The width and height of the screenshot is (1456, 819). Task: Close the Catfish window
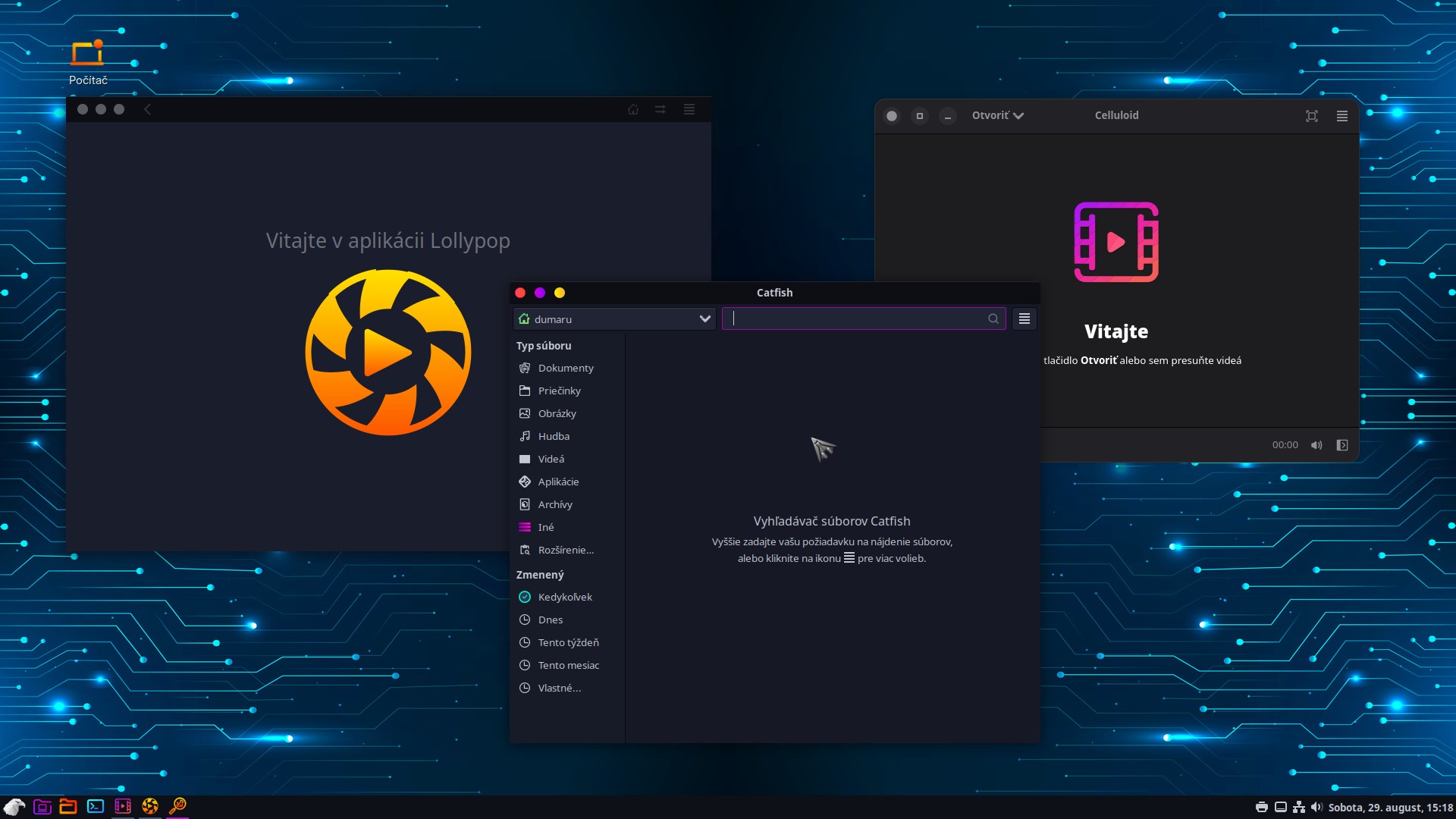pyautogui.click(x=520, y=293)
